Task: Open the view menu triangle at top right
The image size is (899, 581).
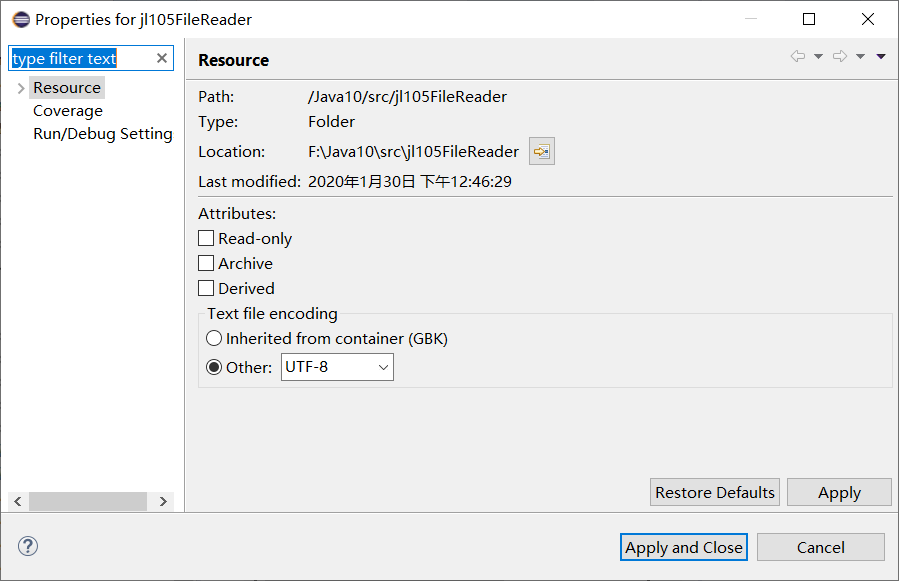Action: [880, 57]
